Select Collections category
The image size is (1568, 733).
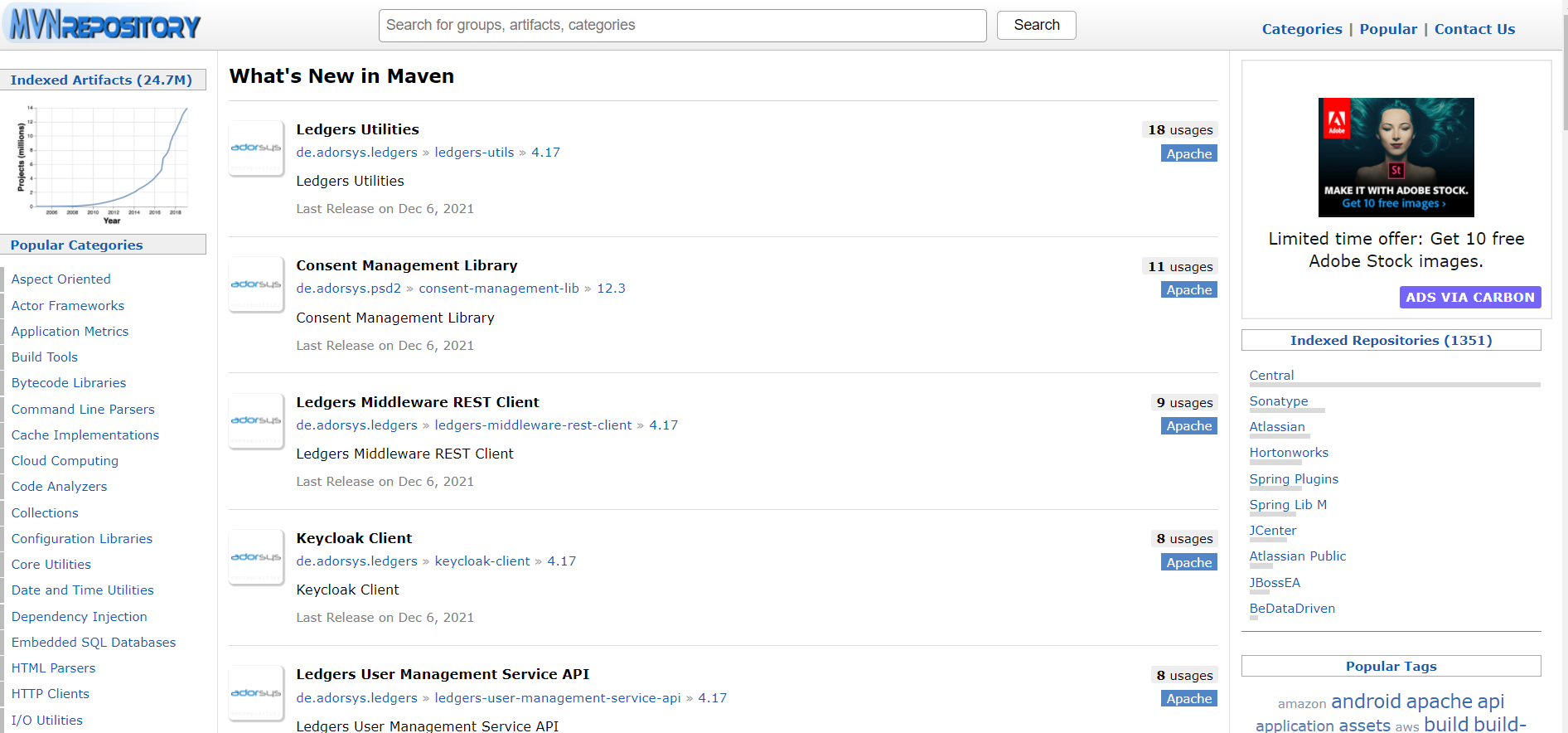coord(45,513)
